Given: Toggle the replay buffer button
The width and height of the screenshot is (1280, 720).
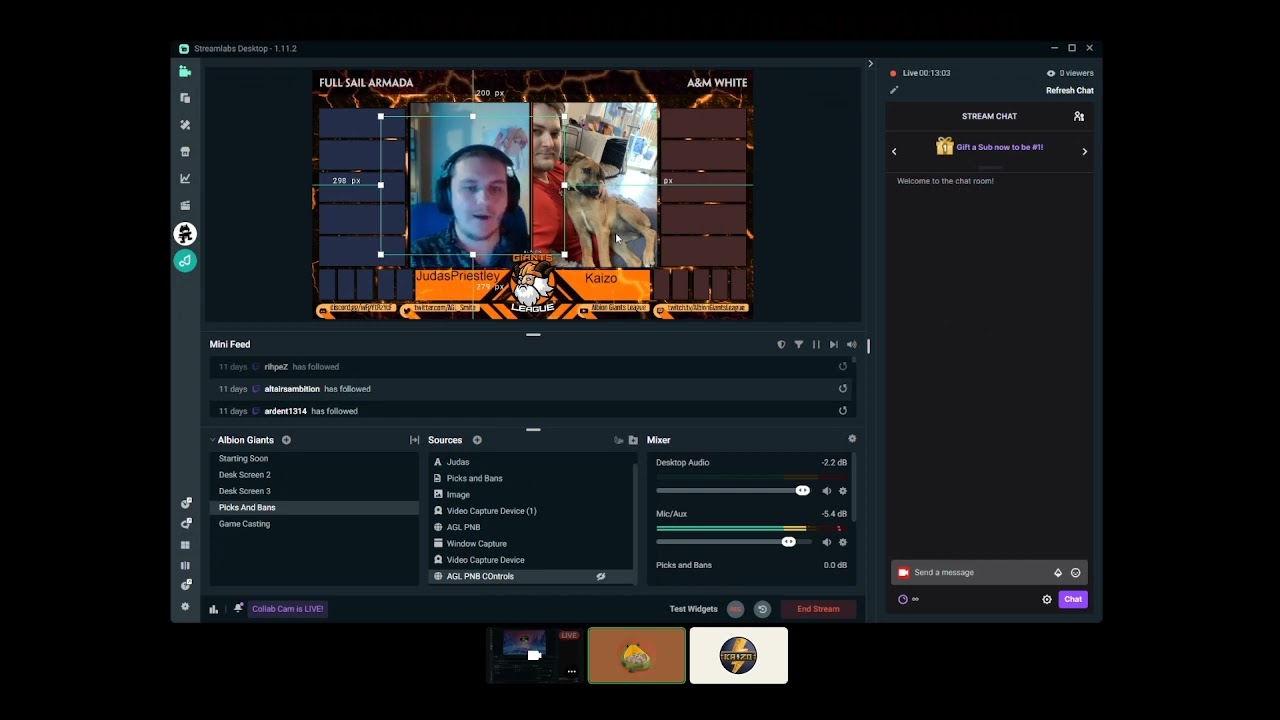Looking at the screenshot, I should [x=762, y=609].
